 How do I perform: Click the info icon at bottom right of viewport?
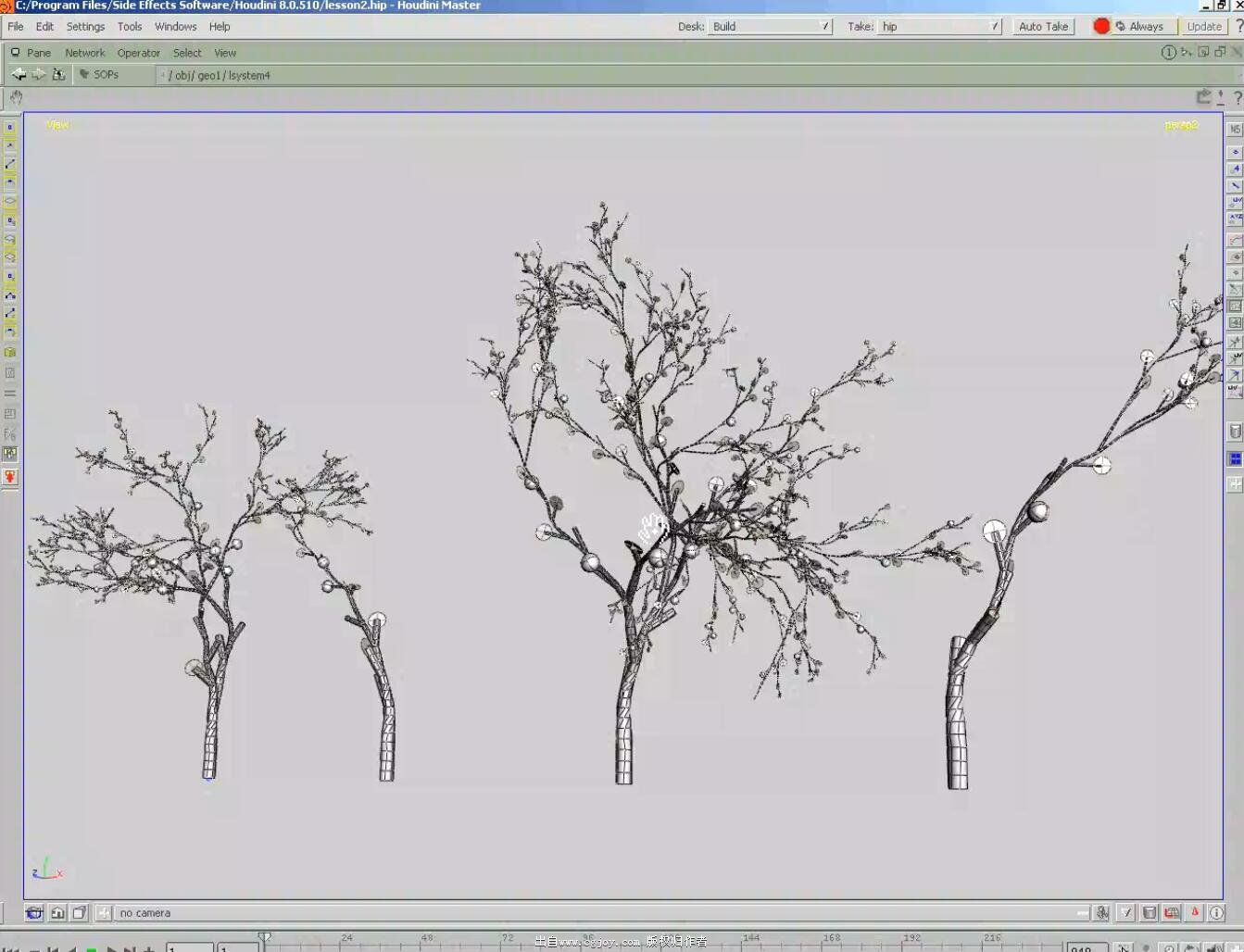pos(1217,913)
